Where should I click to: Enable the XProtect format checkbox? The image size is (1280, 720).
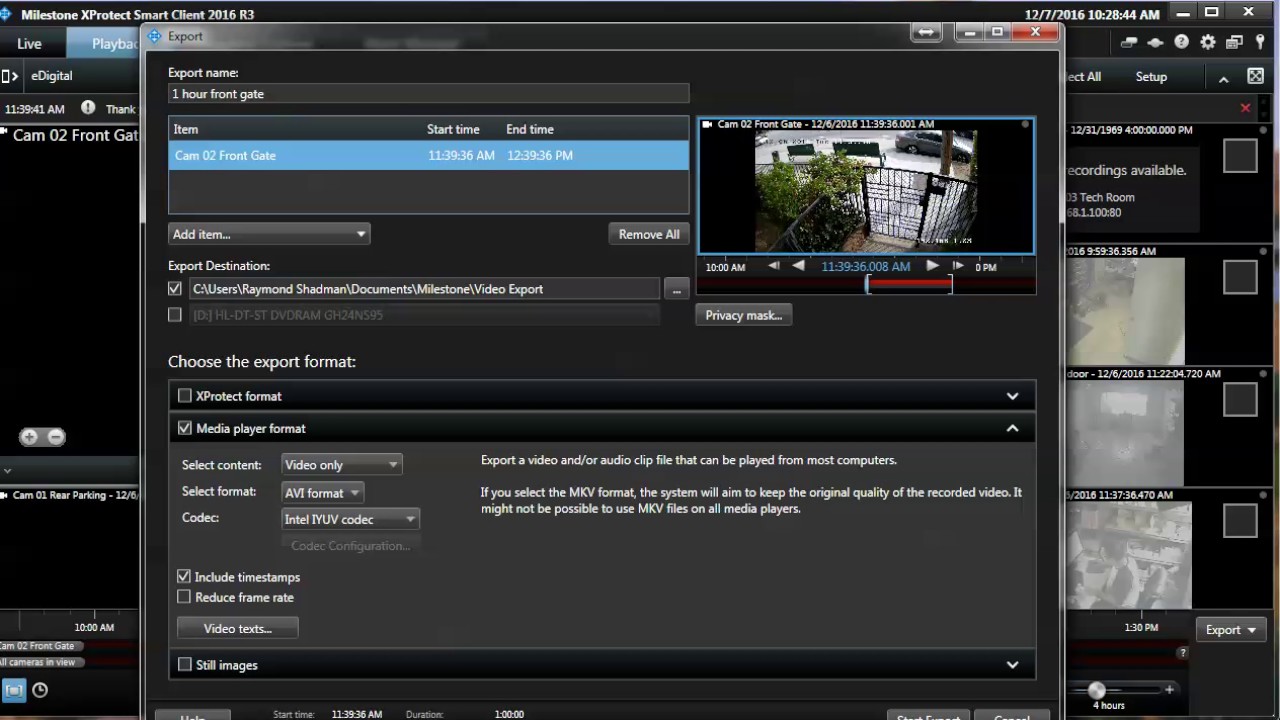(x=185, y=396)
